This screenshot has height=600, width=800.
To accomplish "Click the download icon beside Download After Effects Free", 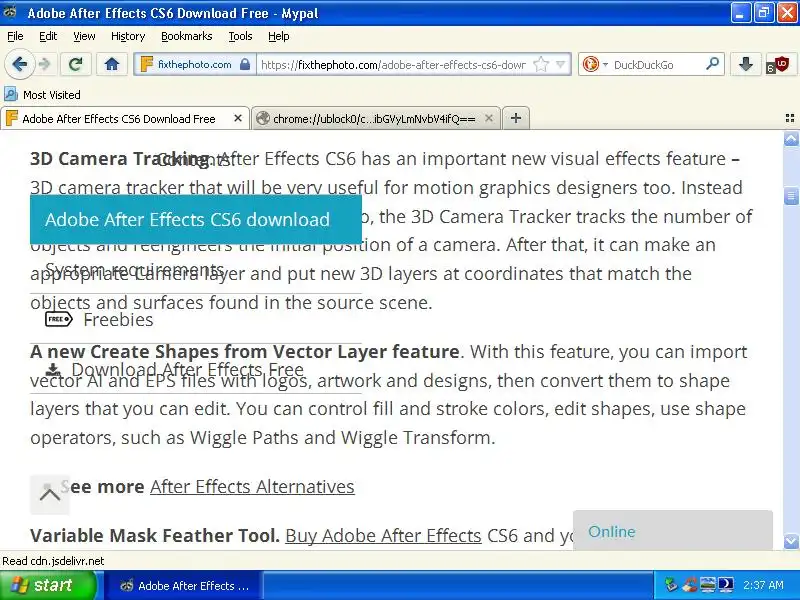I will [53, 370].
